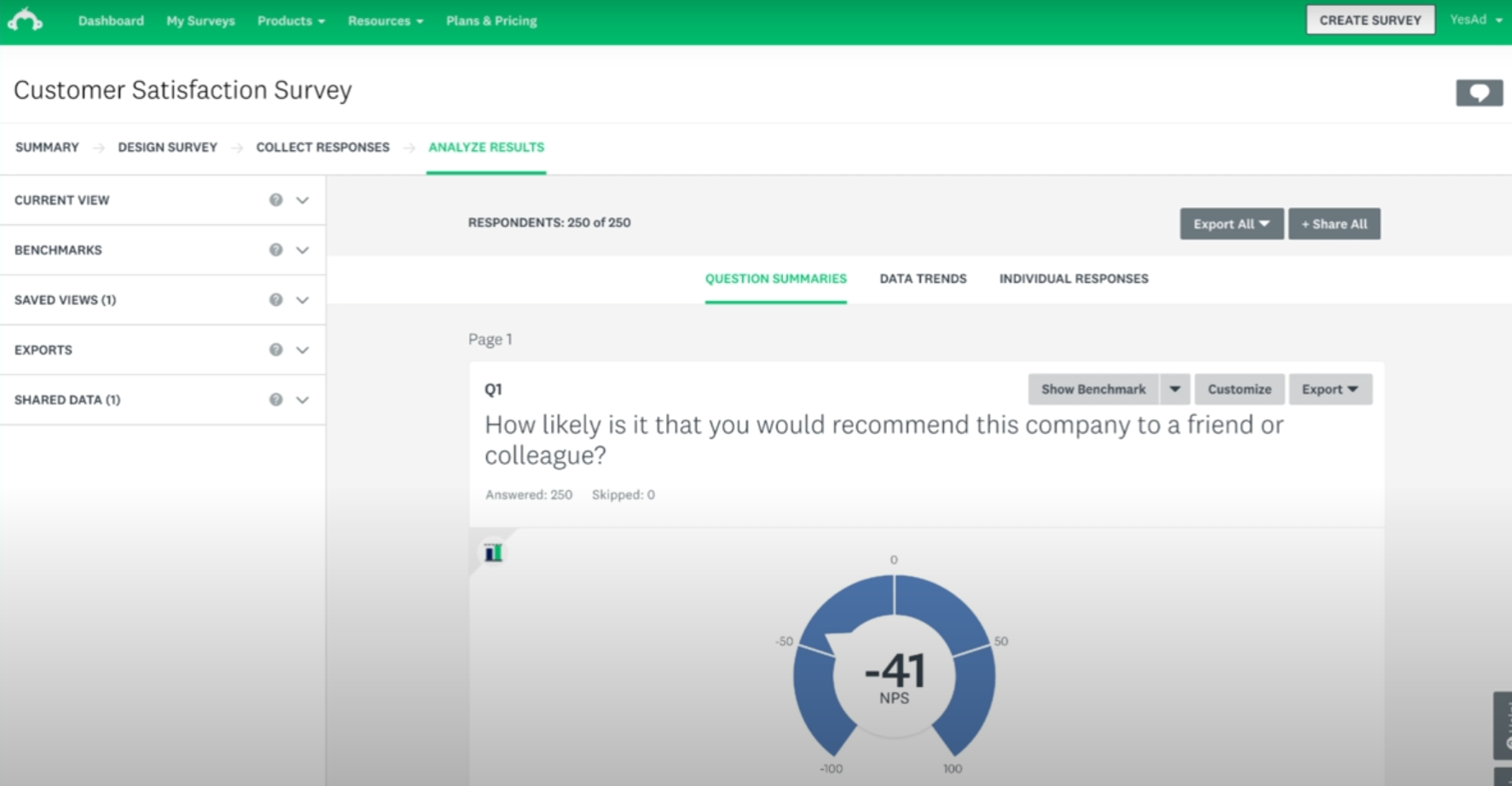Screen dimensions: 1512x786
Task: Click the Create Survey button
Action: pyautogui.click(x=1370, y=20)
